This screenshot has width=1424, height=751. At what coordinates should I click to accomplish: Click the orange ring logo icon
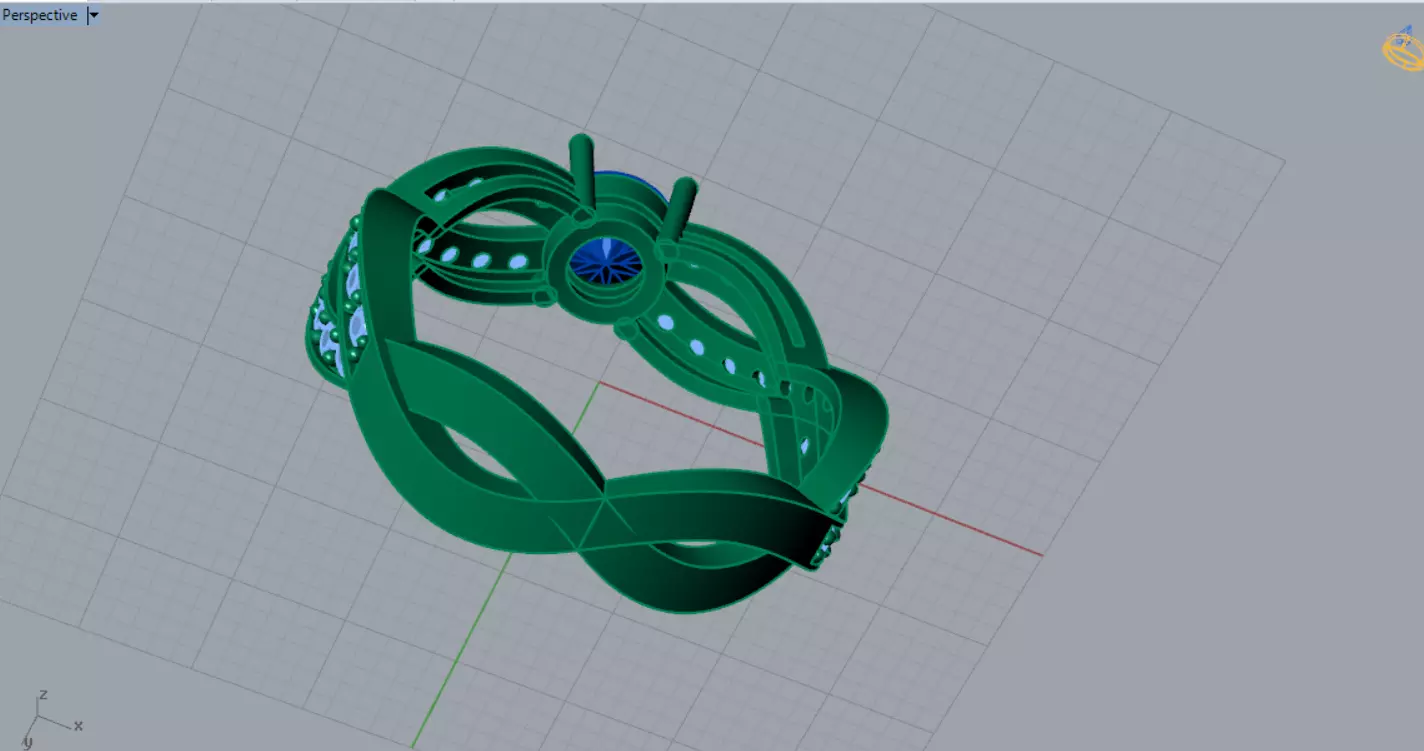point(1402,50)
